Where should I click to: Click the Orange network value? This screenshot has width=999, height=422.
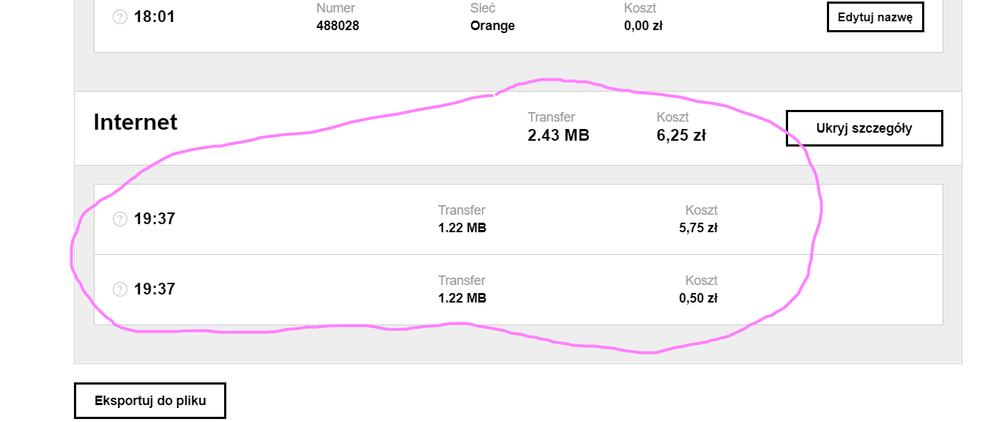tap(492, 25)
